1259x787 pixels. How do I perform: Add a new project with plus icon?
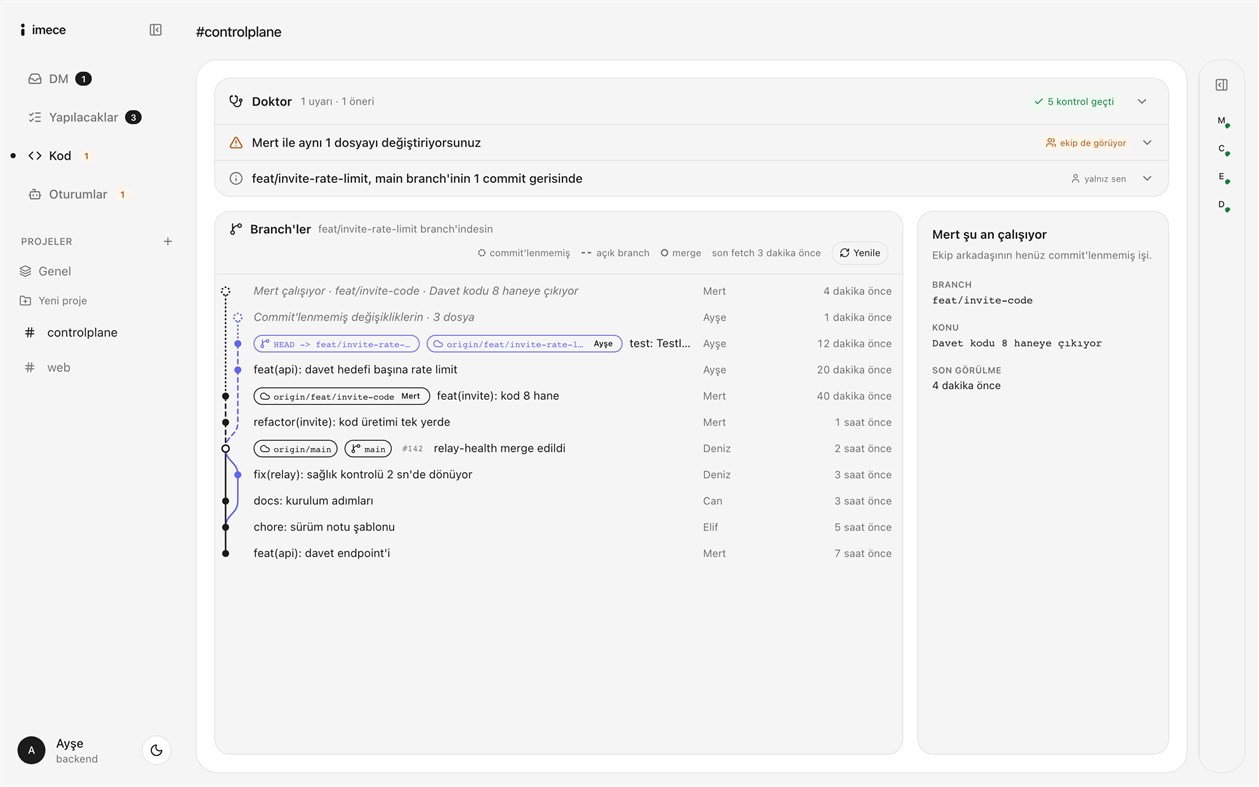click(168, 241)
